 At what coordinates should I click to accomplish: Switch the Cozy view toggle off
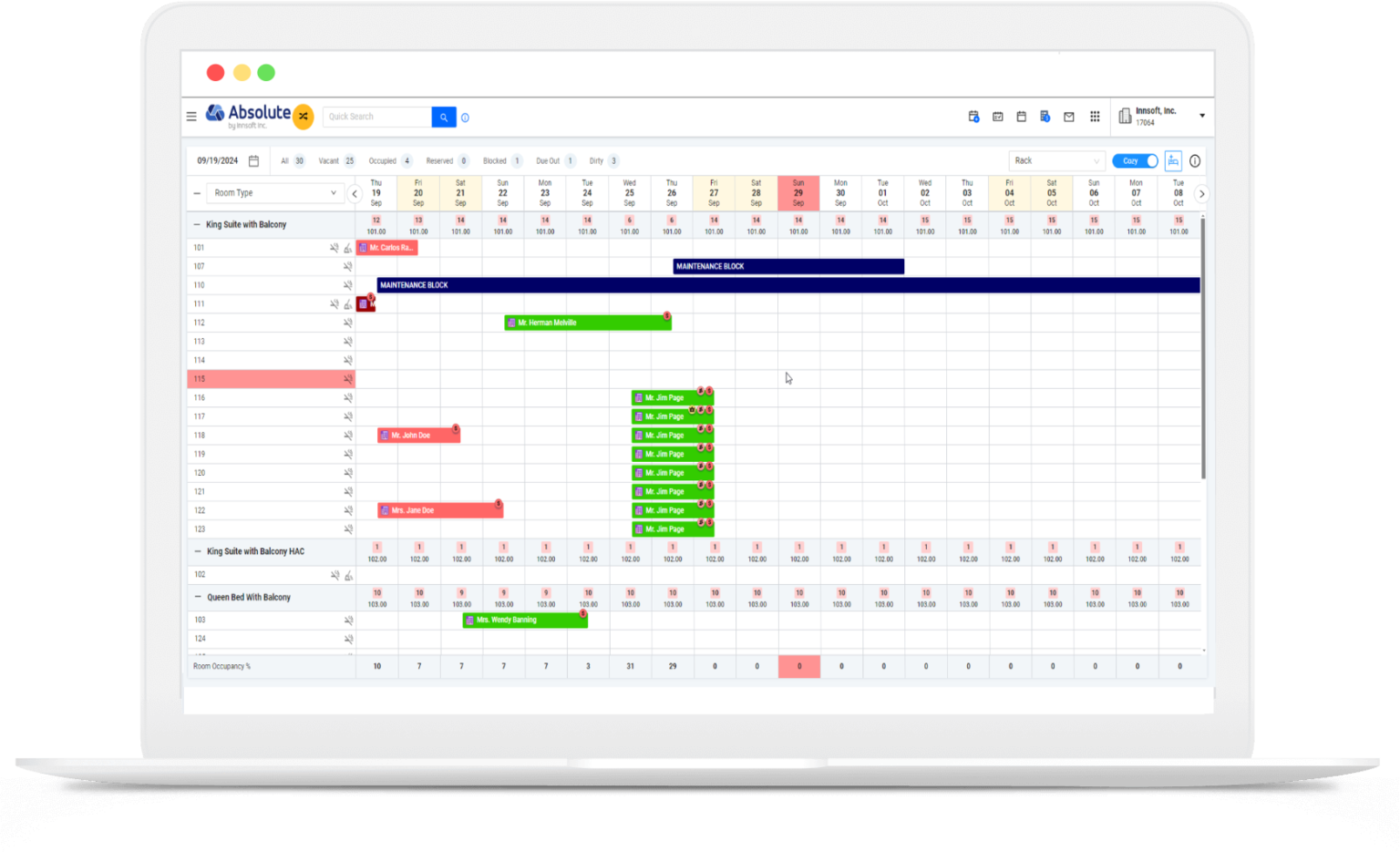[1135, 160]
